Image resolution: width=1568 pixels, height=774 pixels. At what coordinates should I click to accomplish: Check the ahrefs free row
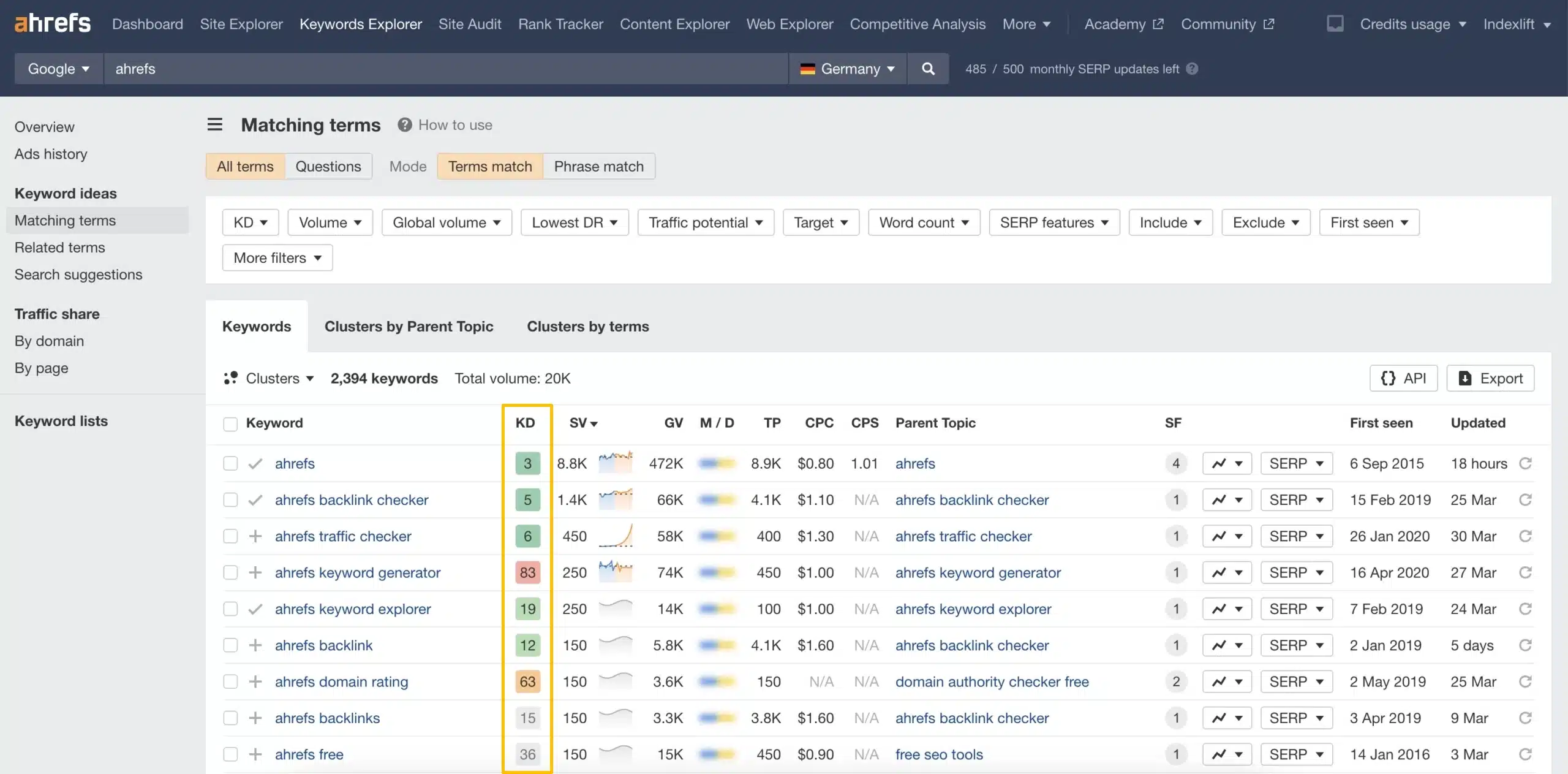coord(230,754)
